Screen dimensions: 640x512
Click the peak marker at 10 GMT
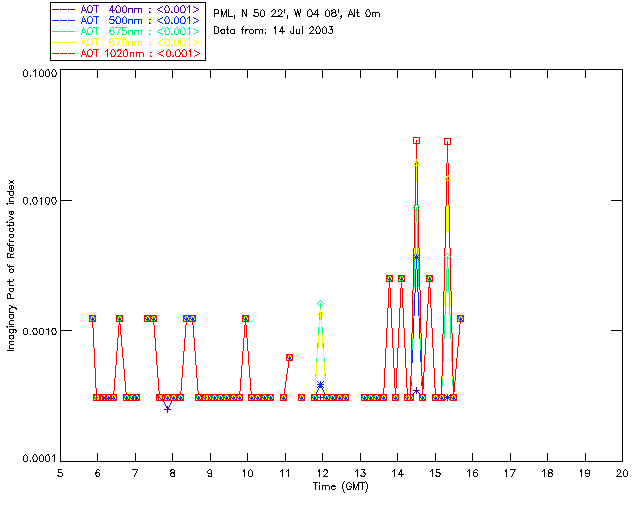pos(245,318)
